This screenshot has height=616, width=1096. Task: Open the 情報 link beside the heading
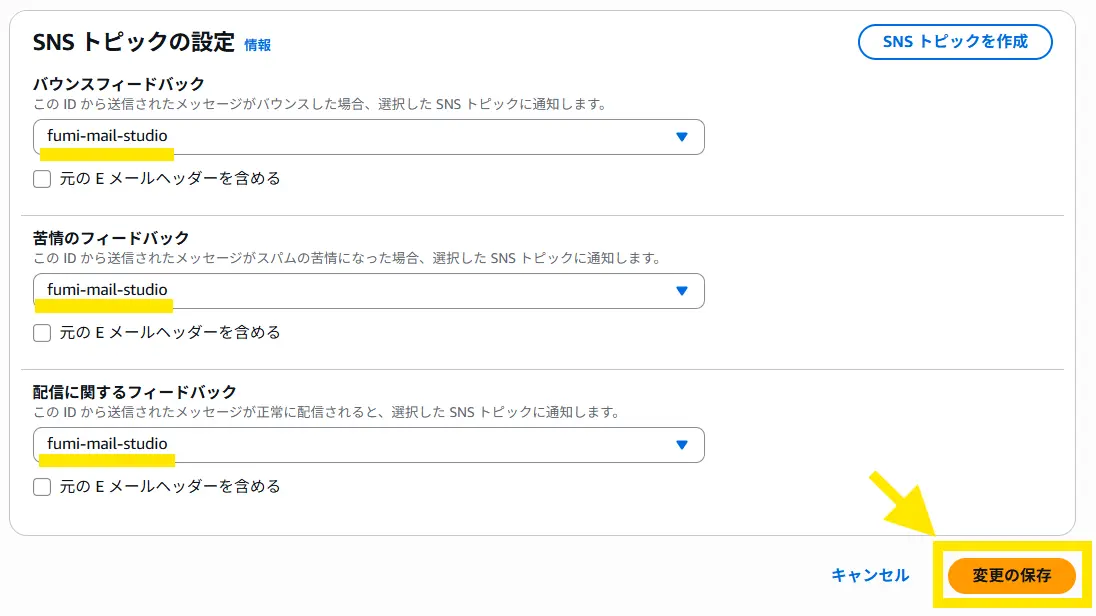[258, 45]
